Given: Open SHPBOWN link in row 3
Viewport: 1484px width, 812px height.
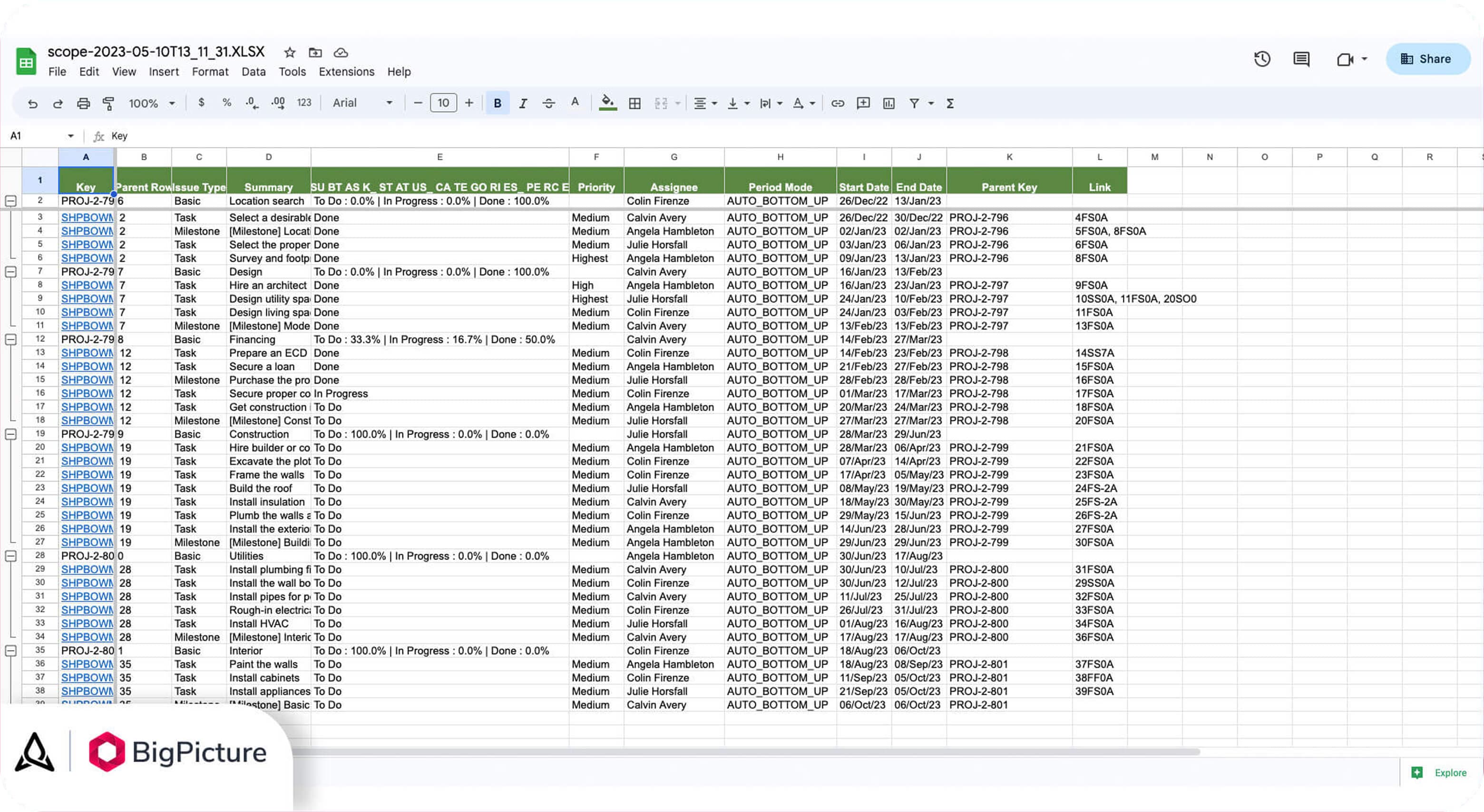Looking at the screenshot, I should click(x=87, y=218).
